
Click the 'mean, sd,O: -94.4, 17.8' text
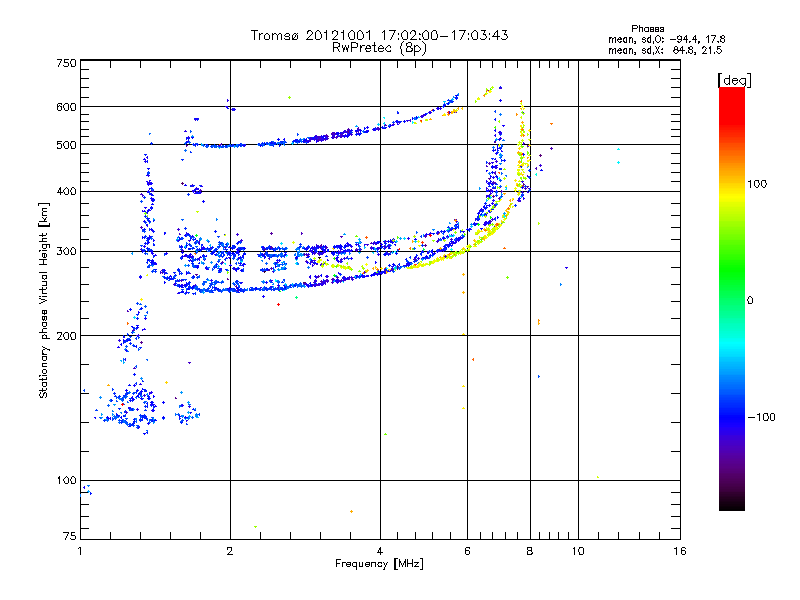666,39
